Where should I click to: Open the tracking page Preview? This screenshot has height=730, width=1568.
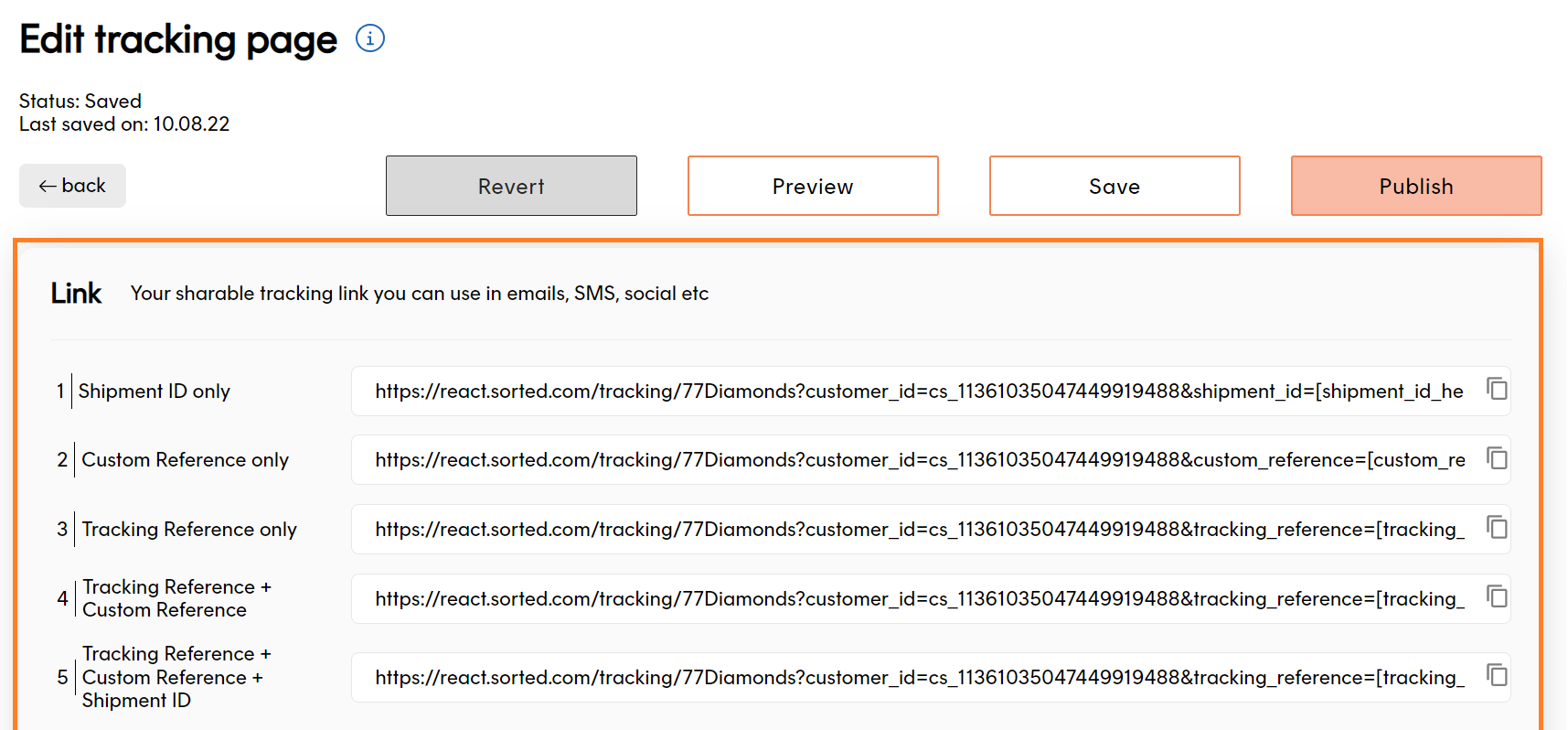[812, 186]
